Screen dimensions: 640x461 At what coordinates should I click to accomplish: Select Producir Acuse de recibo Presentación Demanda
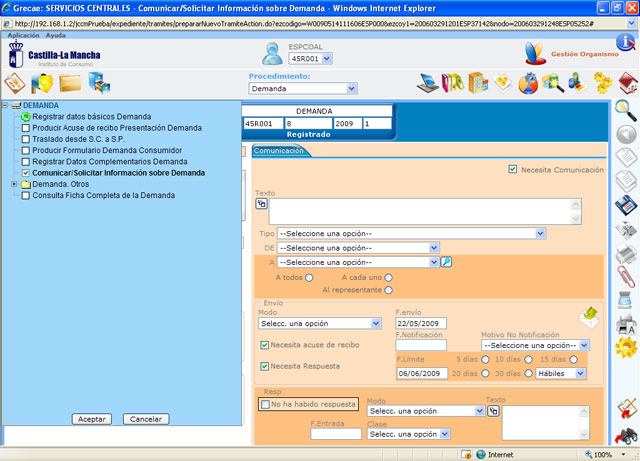click(x=117, y=128)
